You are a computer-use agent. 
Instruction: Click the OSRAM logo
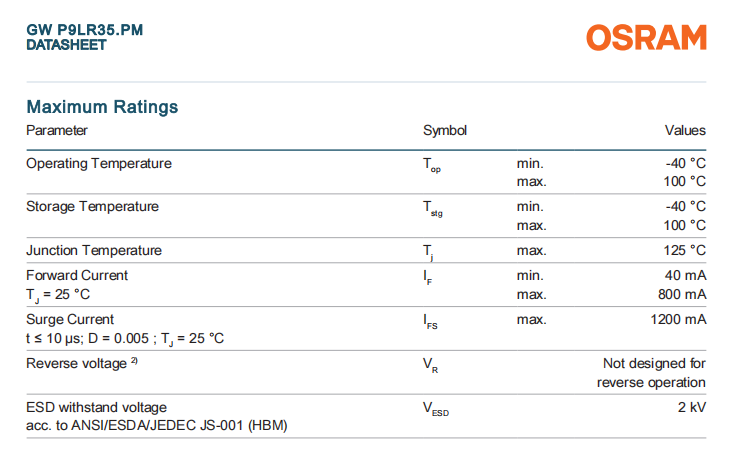click(646, 38)
